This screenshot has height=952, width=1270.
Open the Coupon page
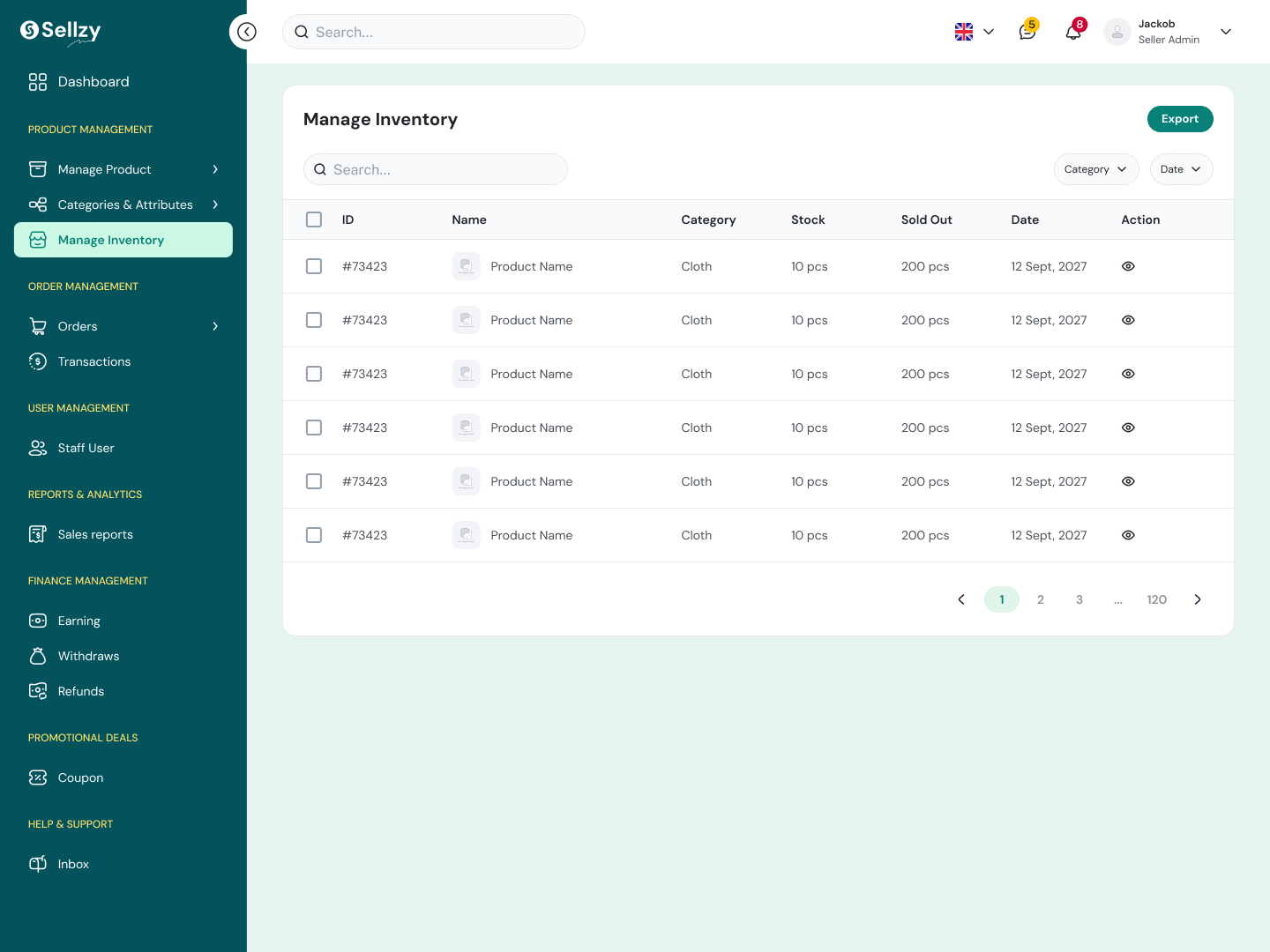[80, 777]
